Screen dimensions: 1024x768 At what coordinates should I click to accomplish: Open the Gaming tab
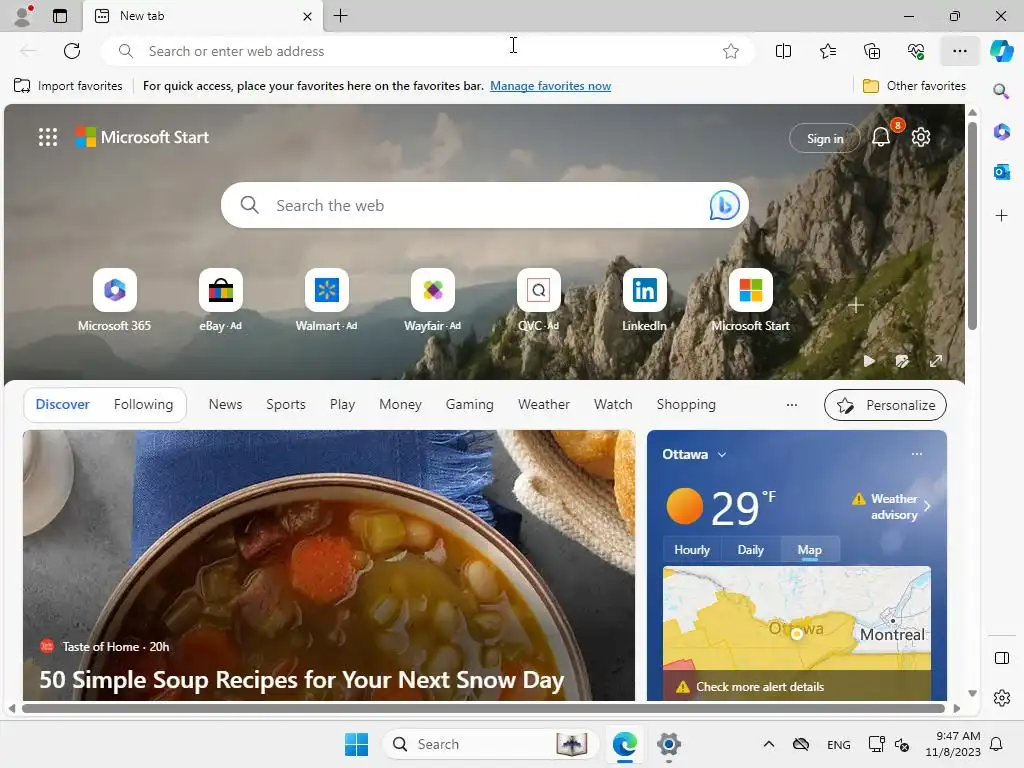(x=470, y=404)
